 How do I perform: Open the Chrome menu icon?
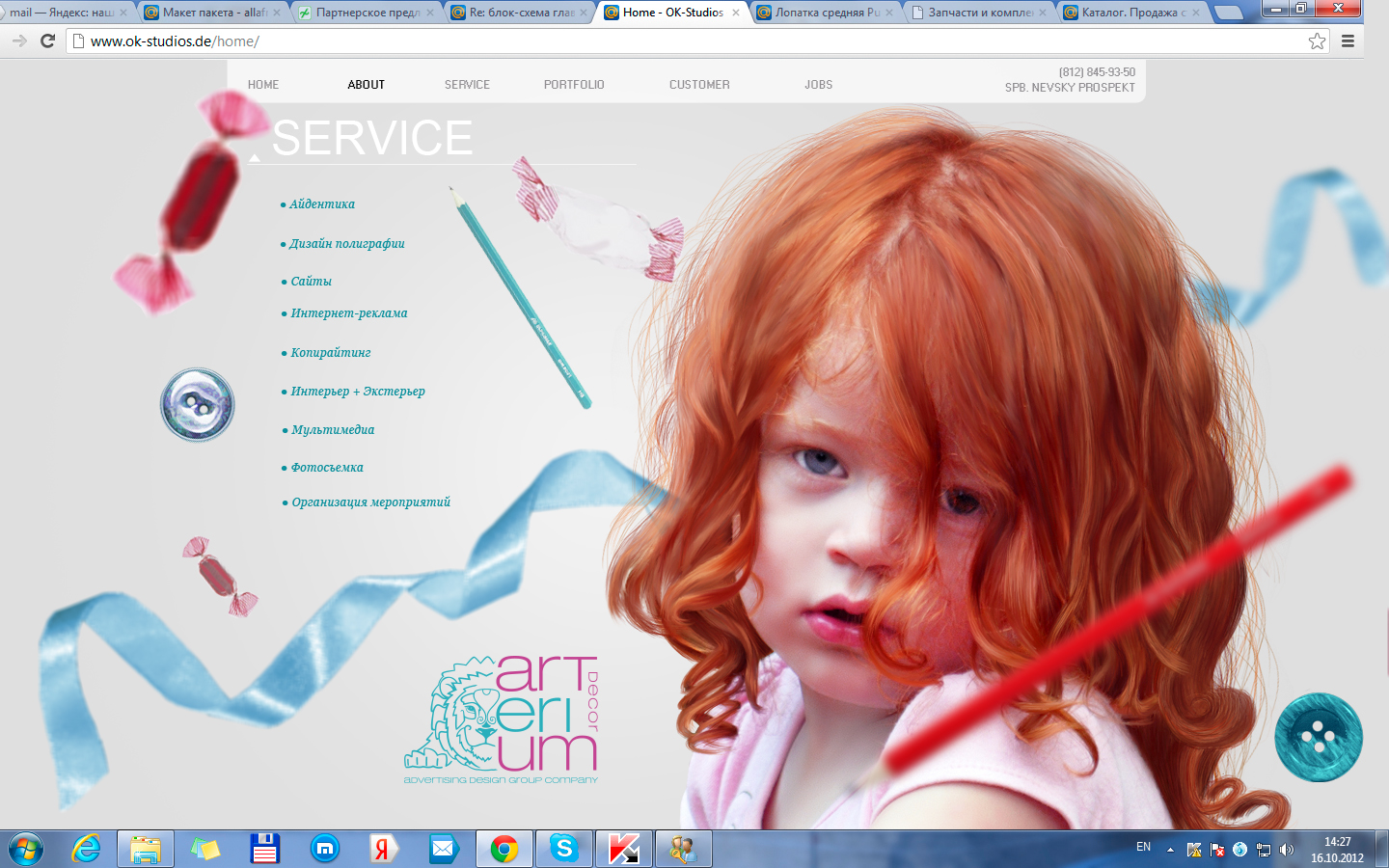pos(1348,41)
